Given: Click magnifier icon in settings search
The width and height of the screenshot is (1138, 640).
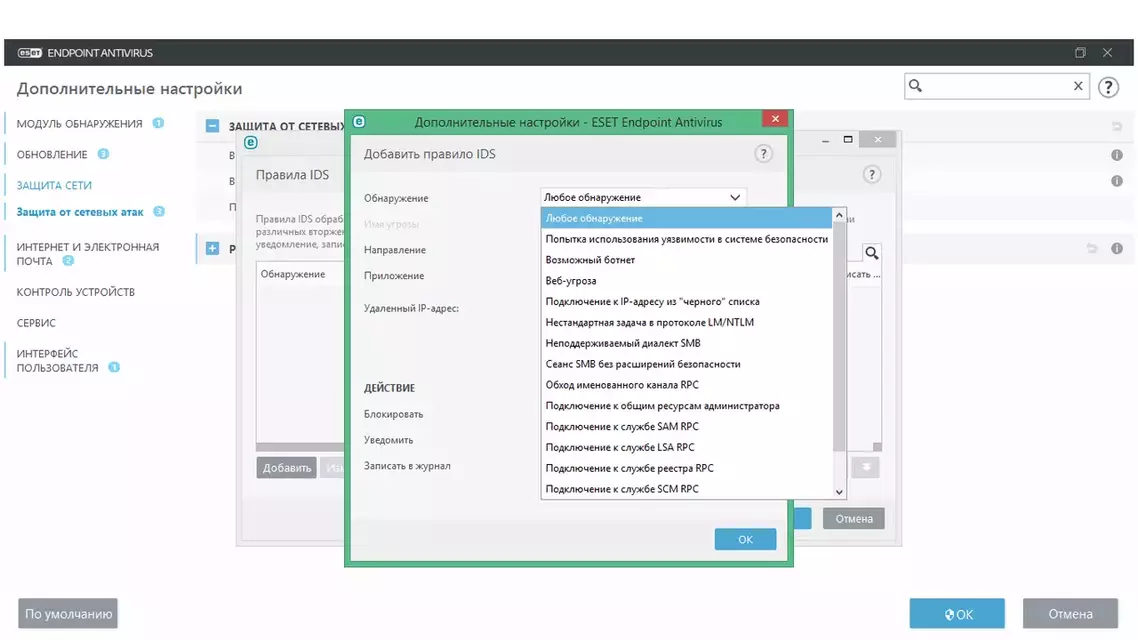Looking at the screenshot, I should click(916, 86).
